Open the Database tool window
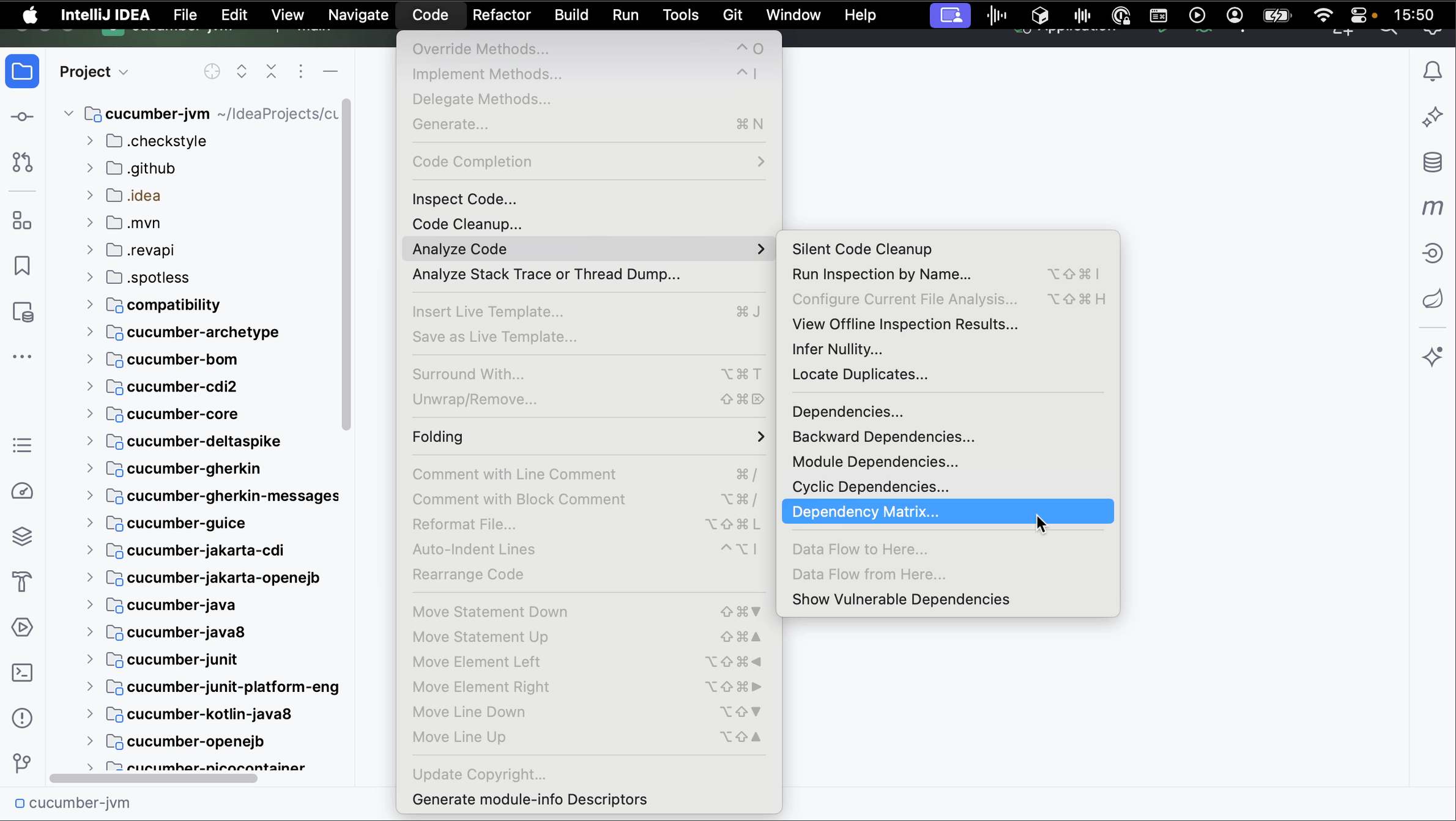Image resolution: width=1456 pixels, height=821 pixels. point(1433,162)
